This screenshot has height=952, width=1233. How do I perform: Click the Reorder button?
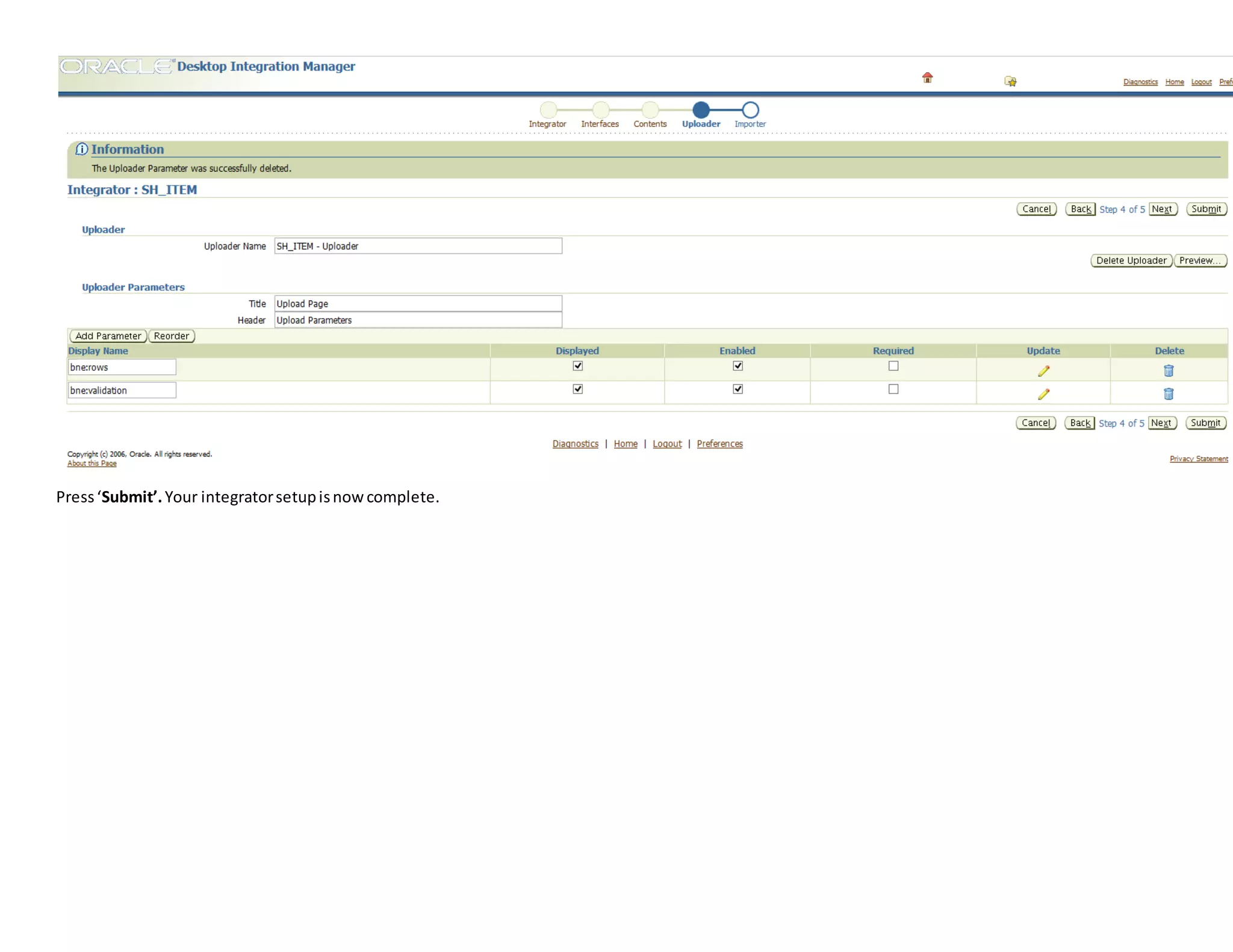click(172, 336)
